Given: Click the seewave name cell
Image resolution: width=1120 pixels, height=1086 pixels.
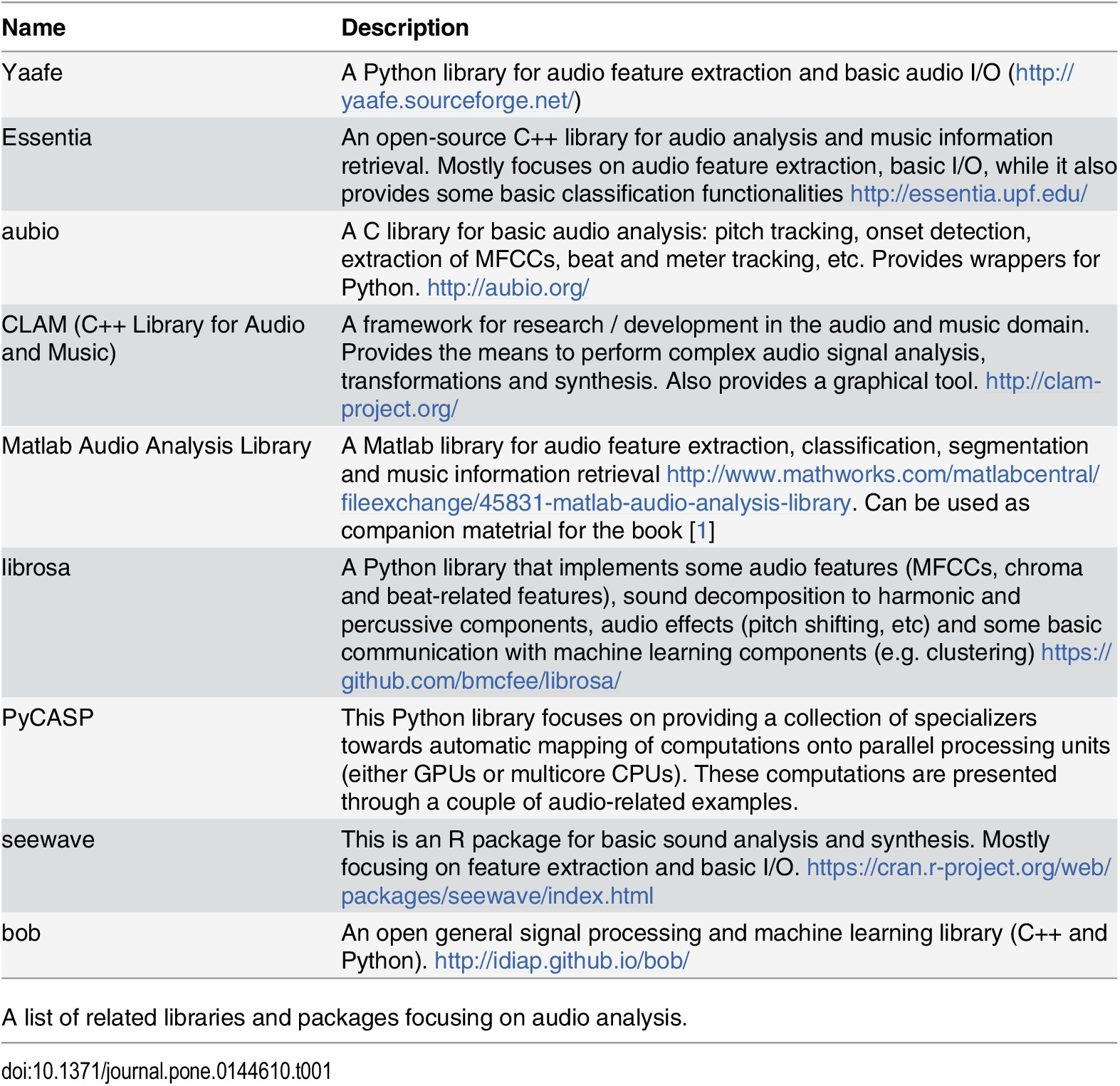Looking at the screenshot, I should [x=48, y=840].
